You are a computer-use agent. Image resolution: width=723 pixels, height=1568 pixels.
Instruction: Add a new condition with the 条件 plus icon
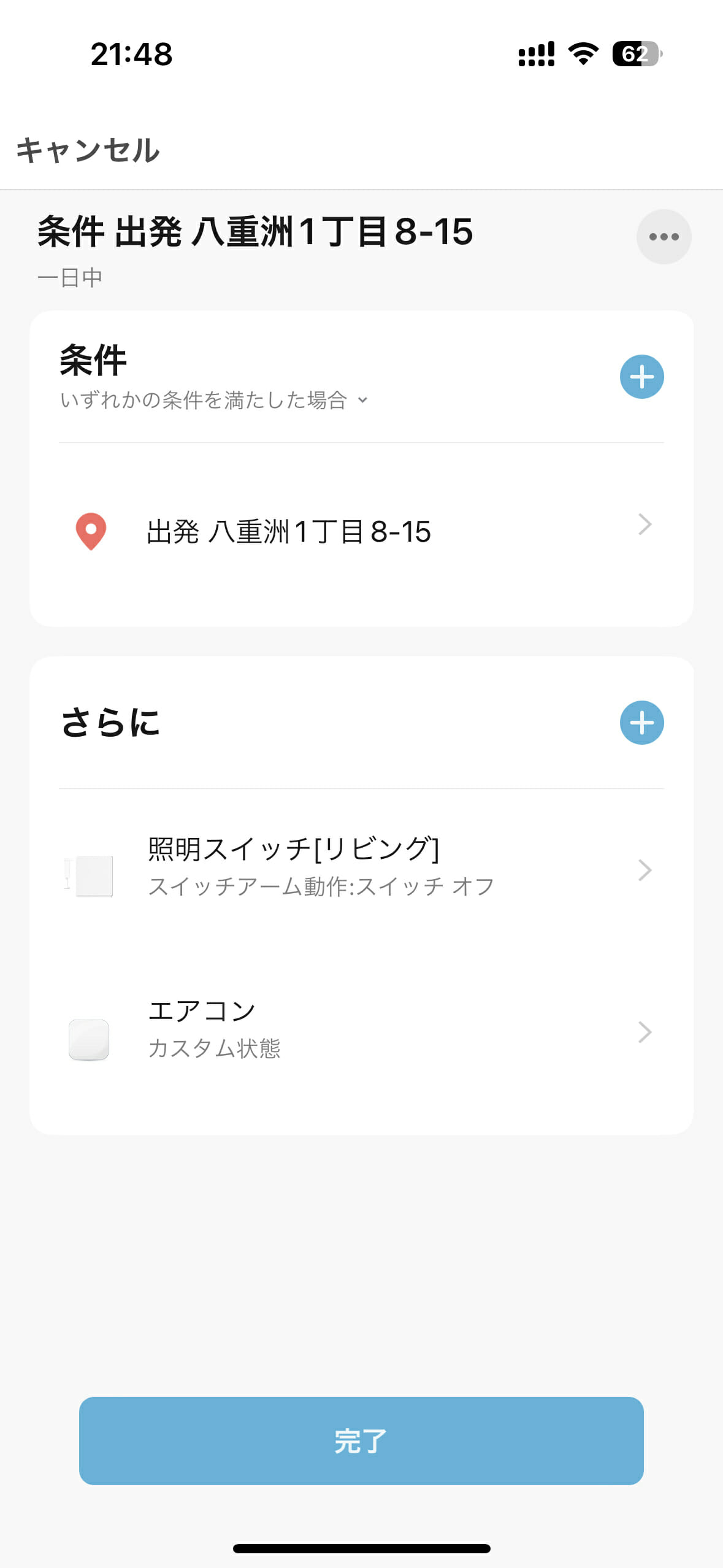click(641, 377)
